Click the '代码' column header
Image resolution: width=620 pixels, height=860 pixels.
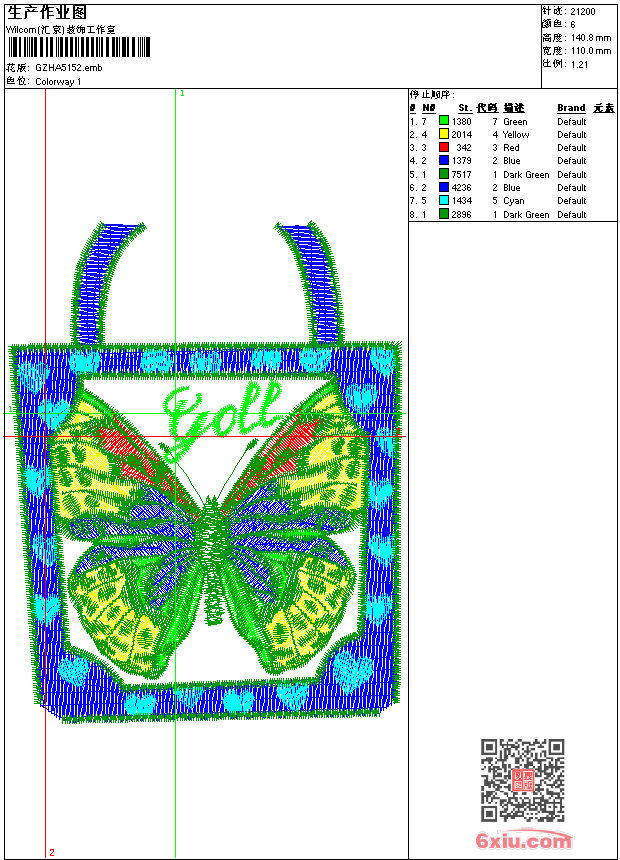(x=487, y=108)
